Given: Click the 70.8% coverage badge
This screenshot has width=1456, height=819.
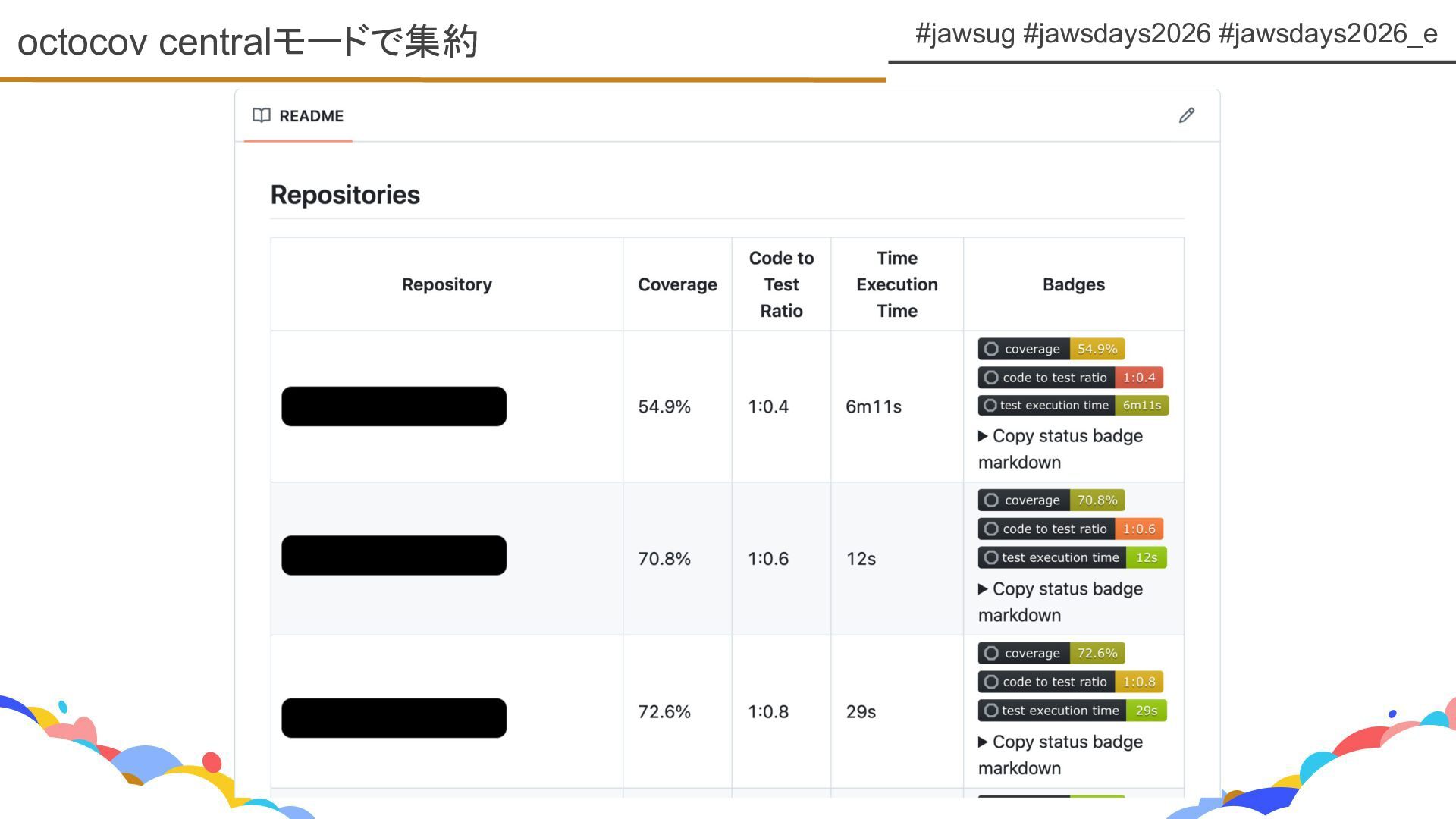Looking at the screenshot, I should [x=1051, y=500].
